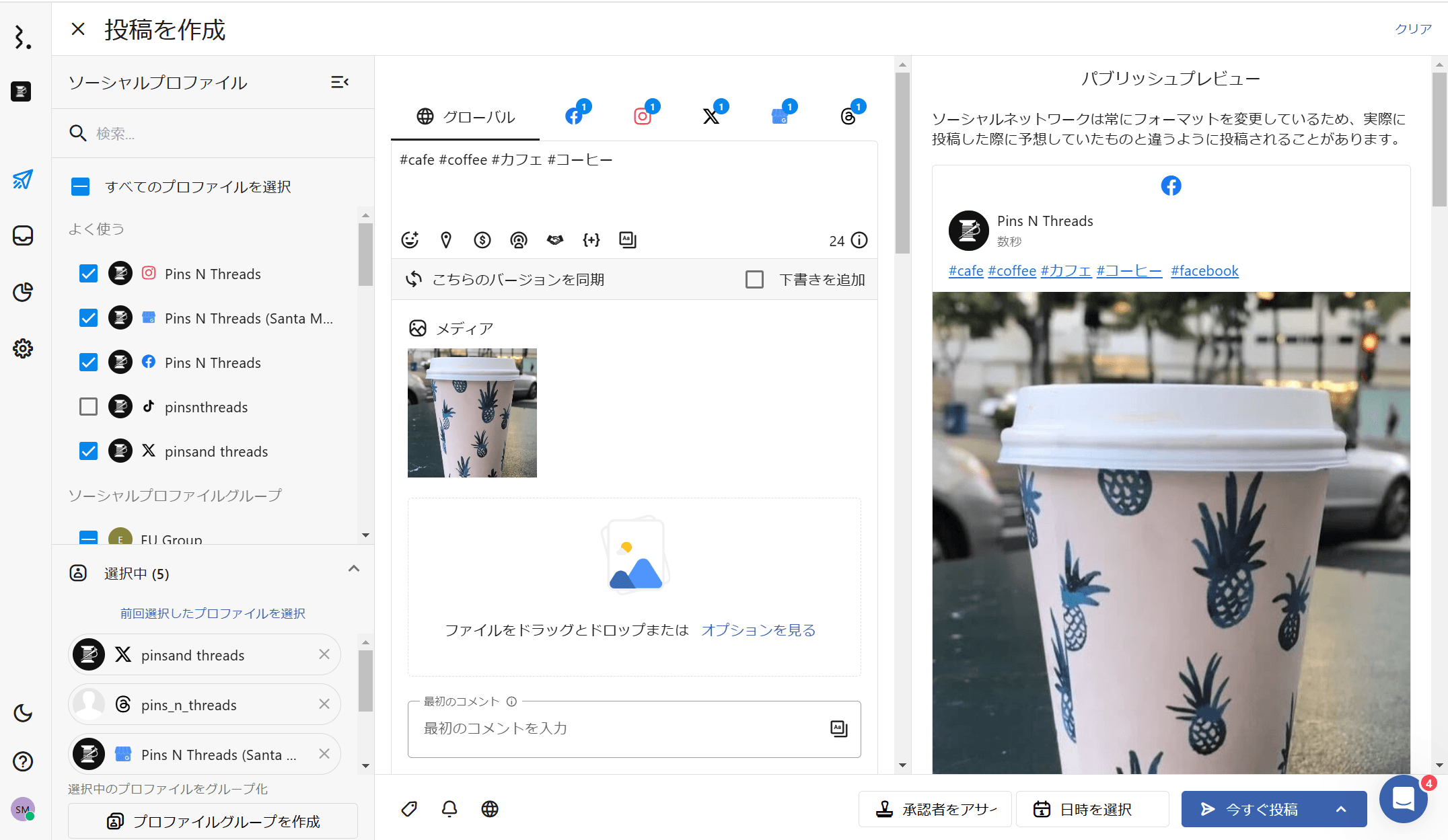Image resolution: width=1448 pixels, height=840 pixels.
Task: Open the Inbox icon in sidebar
Action: 23,236
